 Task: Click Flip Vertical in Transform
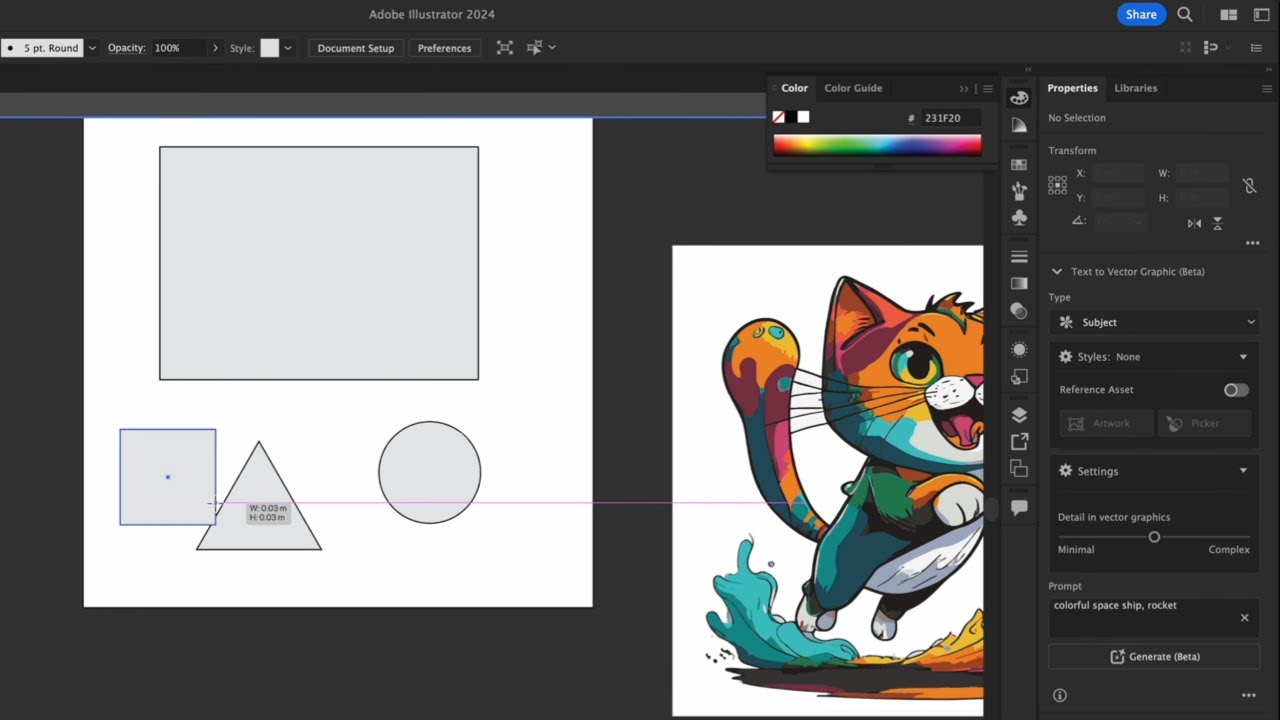(x=1217, y=223)
